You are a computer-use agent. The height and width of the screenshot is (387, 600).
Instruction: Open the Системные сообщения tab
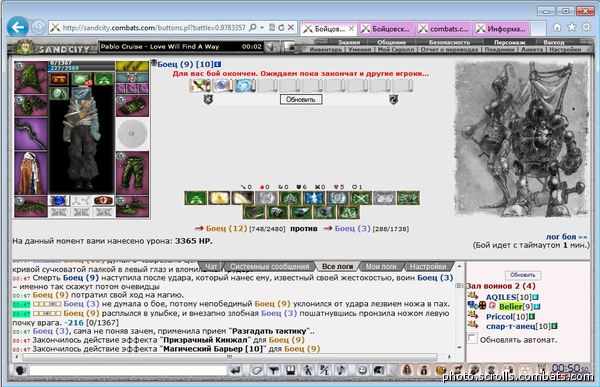click(269, 266)
